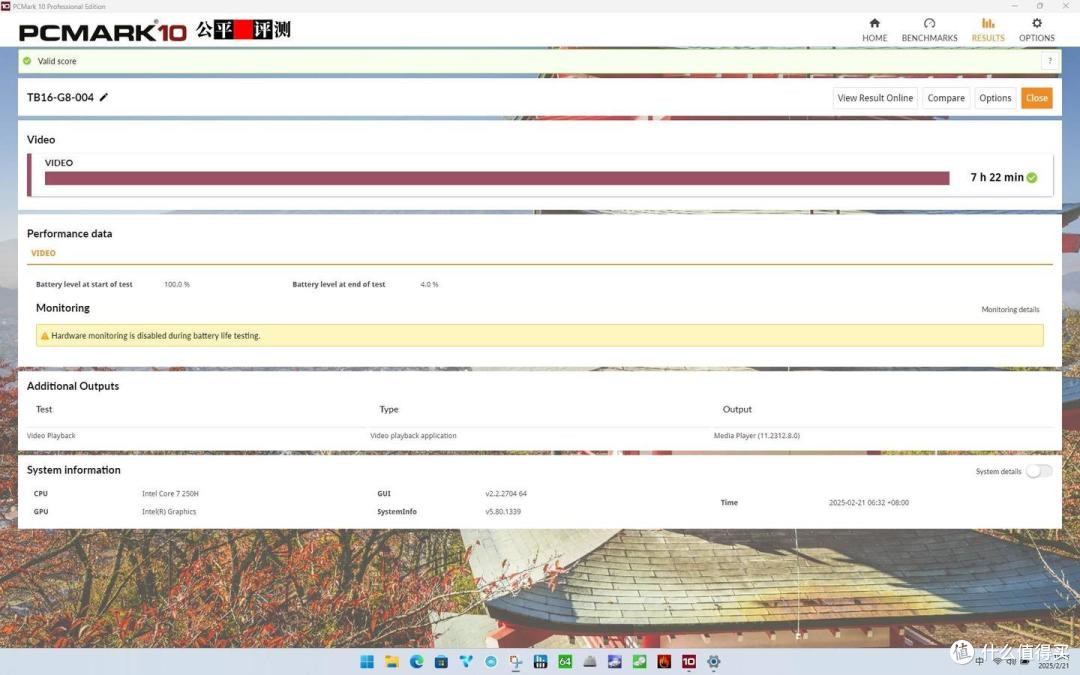The height and width of the screenshot is (675, 1080).
Task: Click the green 64 app taskbar icon
Action: click(x=565, y=661)
